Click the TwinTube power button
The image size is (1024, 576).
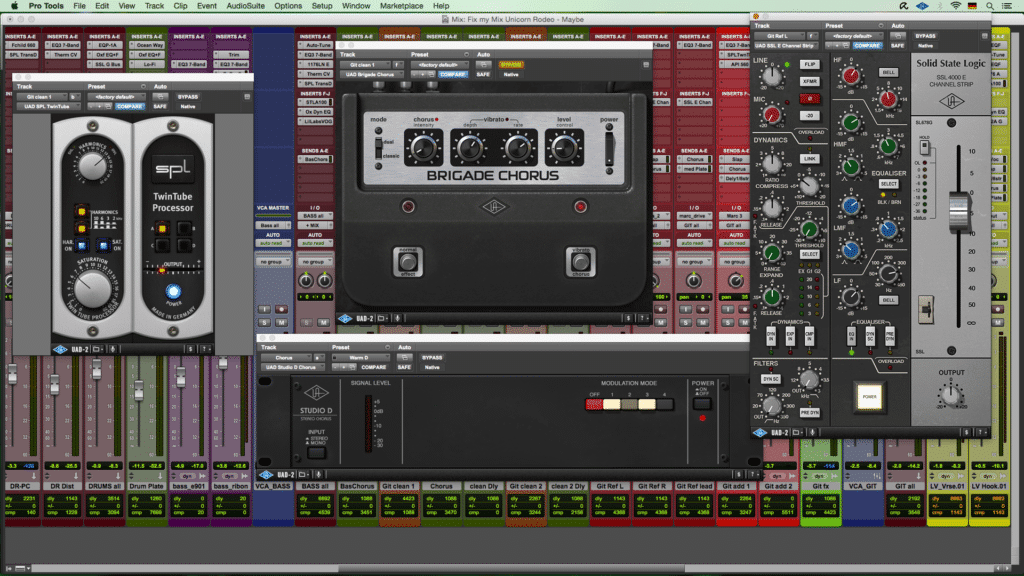click(x=173, y=291)
